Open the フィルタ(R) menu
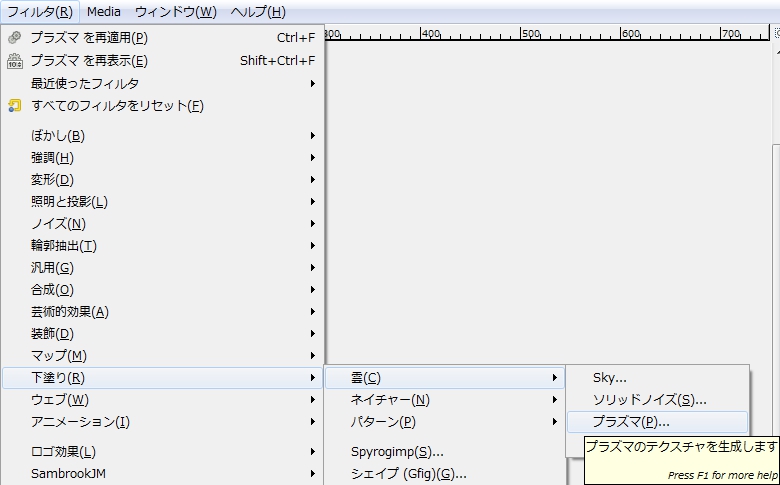 [x=40, y=11]
